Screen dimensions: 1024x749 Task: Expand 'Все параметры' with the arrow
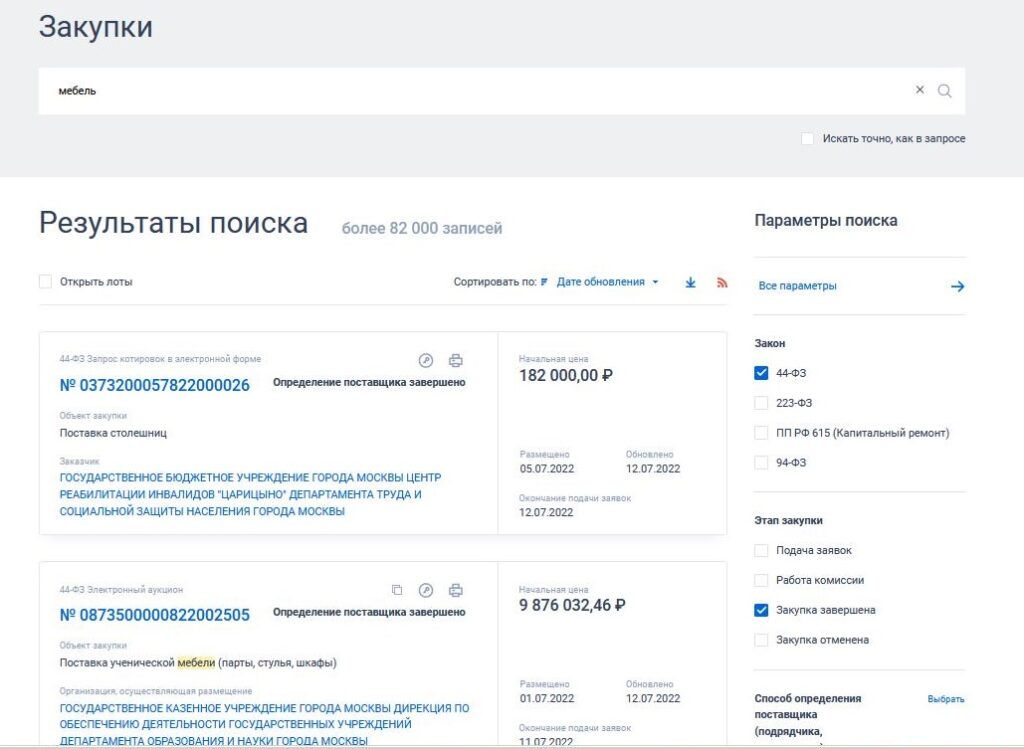point(957,286)
